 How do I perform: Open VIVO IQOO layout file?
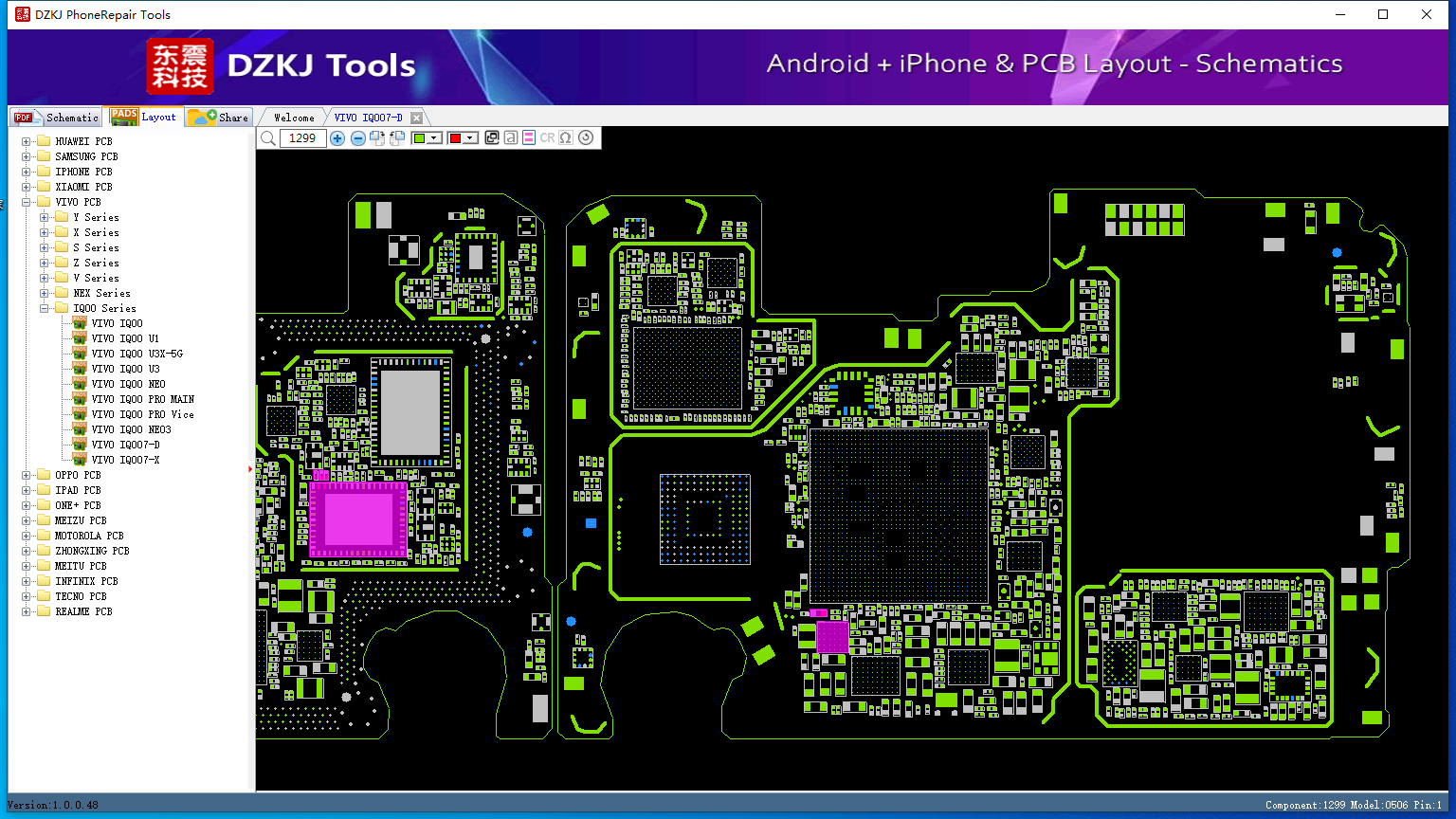[117, 323]
